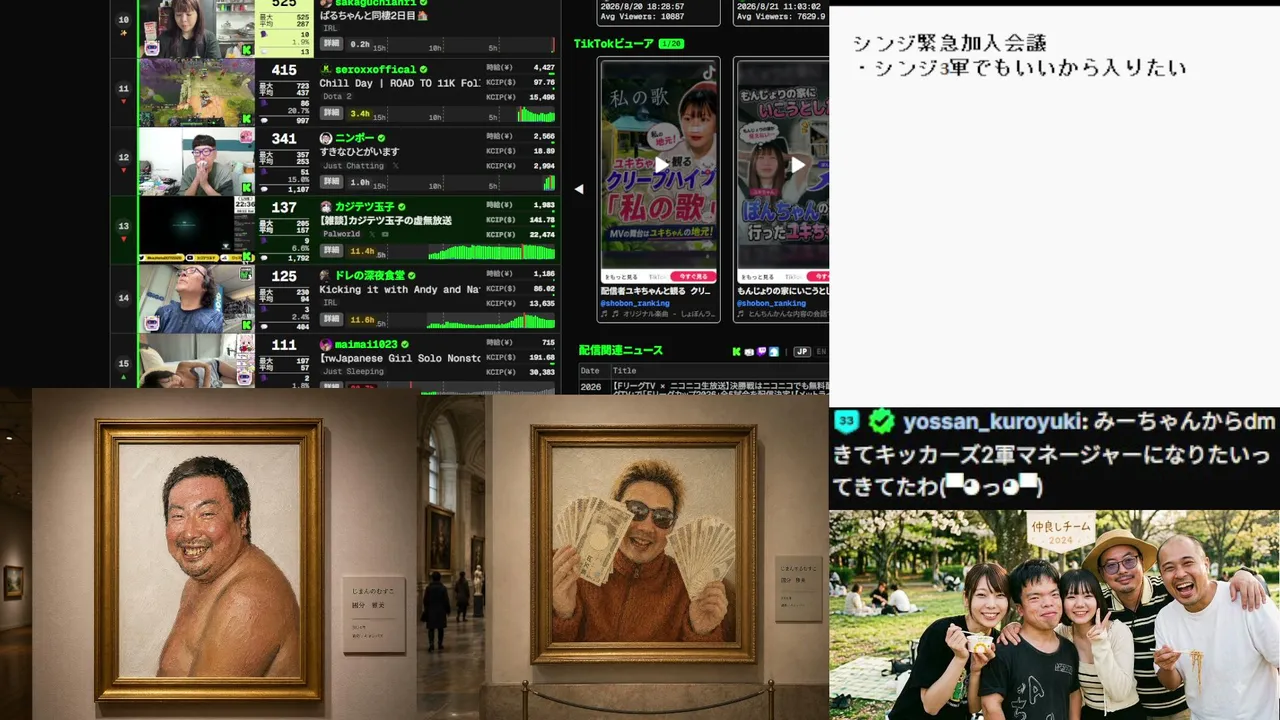Click the Kick platform icon in the news header
This screenshot has height=720, width=1280.
(736, 352)
